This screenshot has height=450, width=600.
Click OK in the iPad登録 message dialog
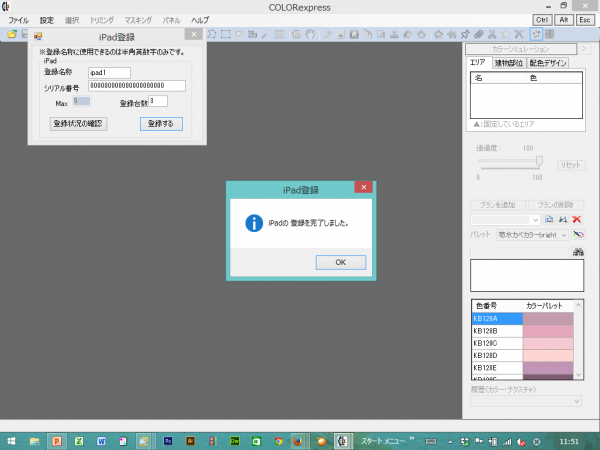(x=341, y=262)
